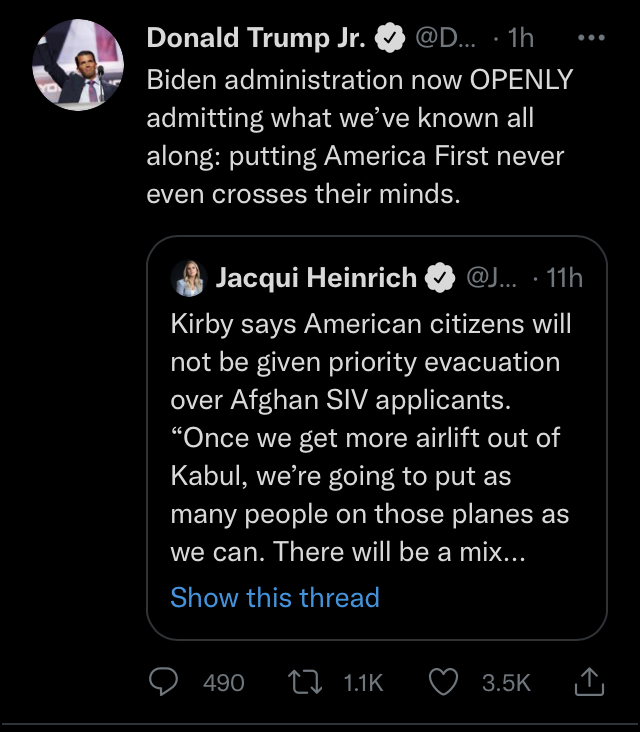Click the 3.5K likes count
This screenshot has height=732, width=640.
506,683
